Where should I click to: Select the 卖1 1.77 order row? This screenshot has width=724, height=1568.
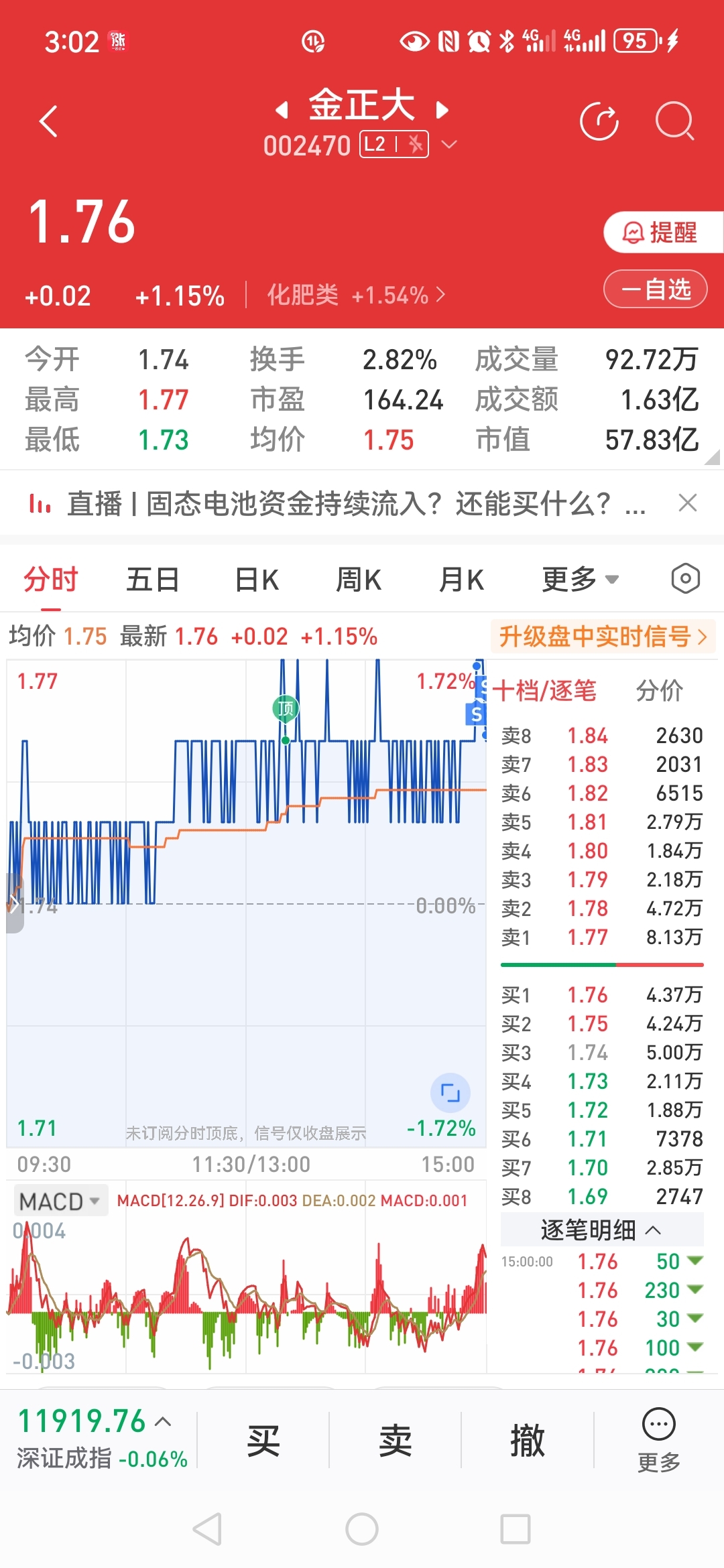pyautogui.click(x=601, y=937)
